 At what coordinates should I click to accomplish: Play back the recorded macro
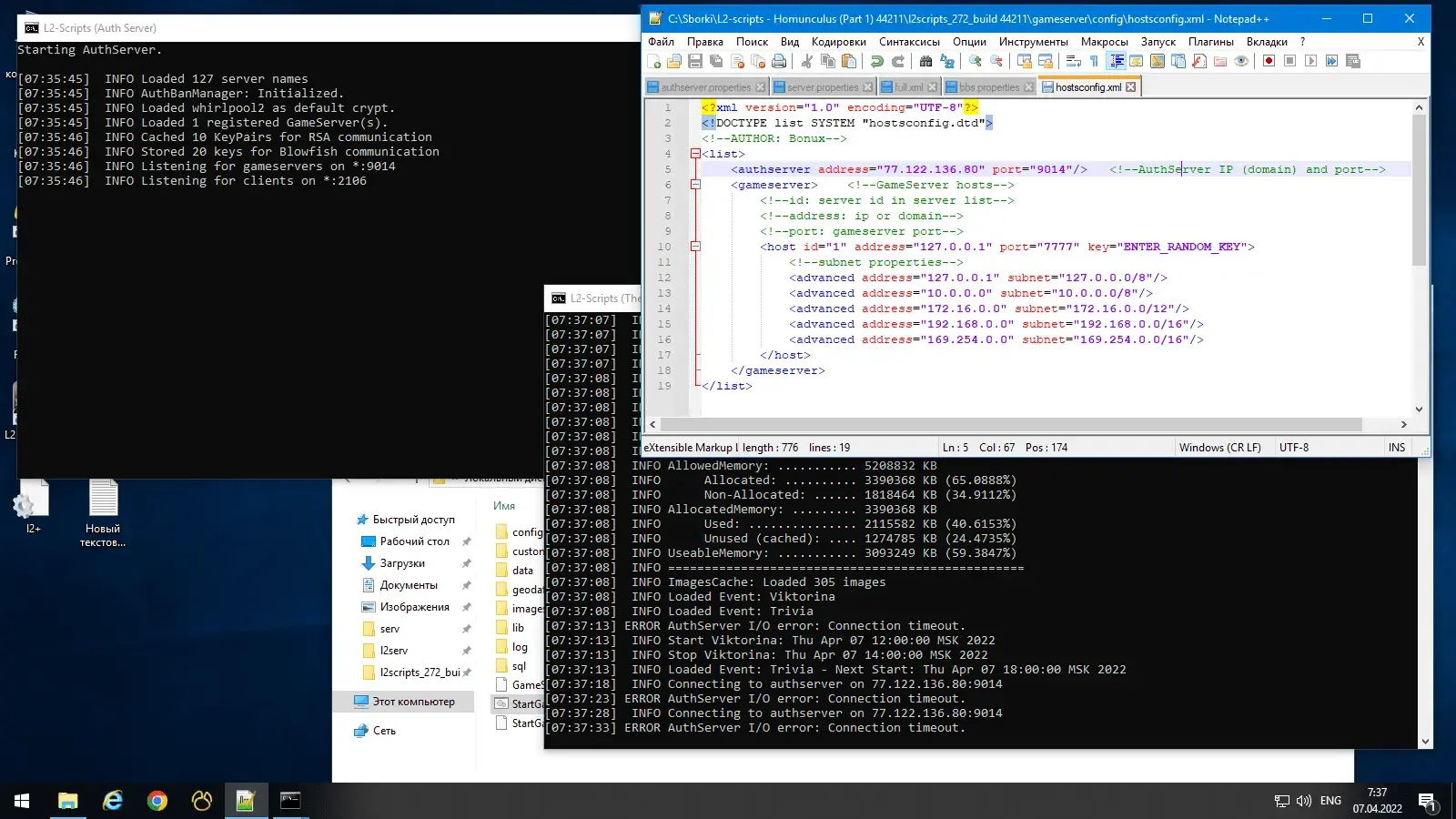point(1310,61)
